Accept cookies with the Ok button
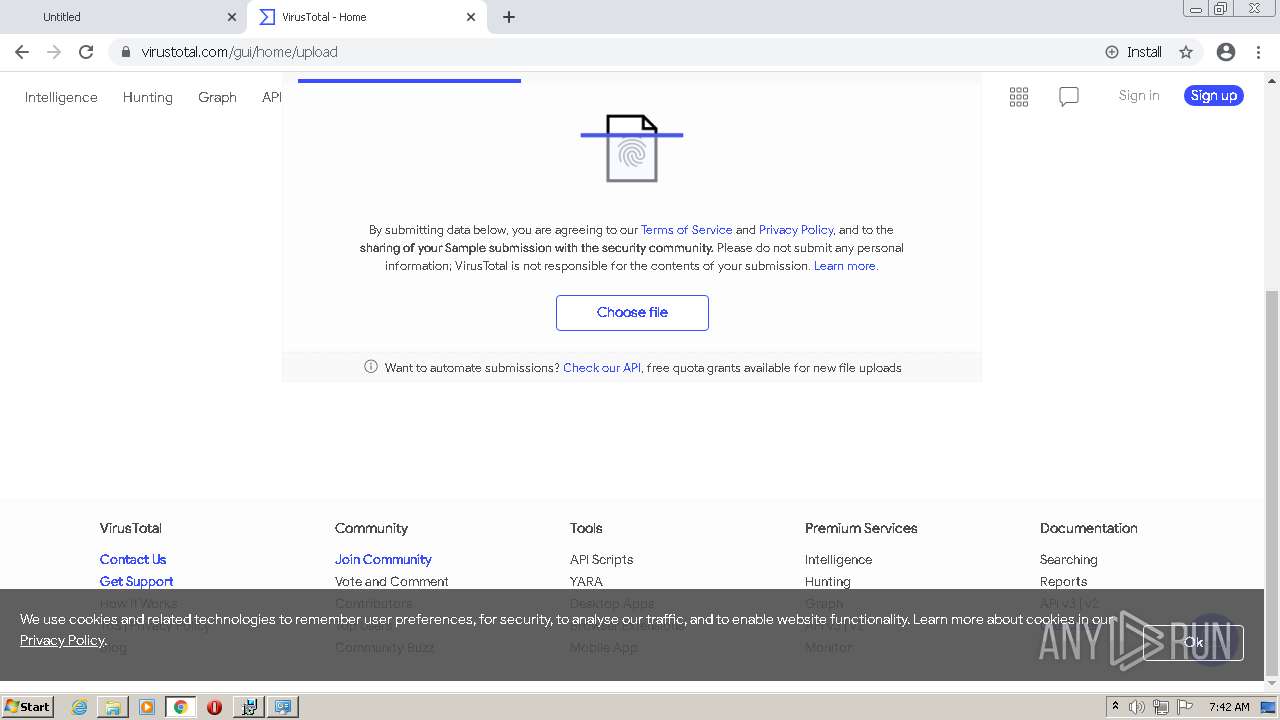 (1194, 642)
